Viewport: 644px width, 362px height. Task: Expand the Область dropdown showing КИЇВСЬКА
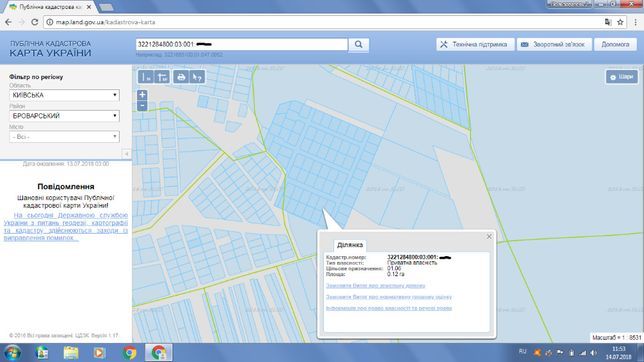pyautogui.click(x=64, y=95)
